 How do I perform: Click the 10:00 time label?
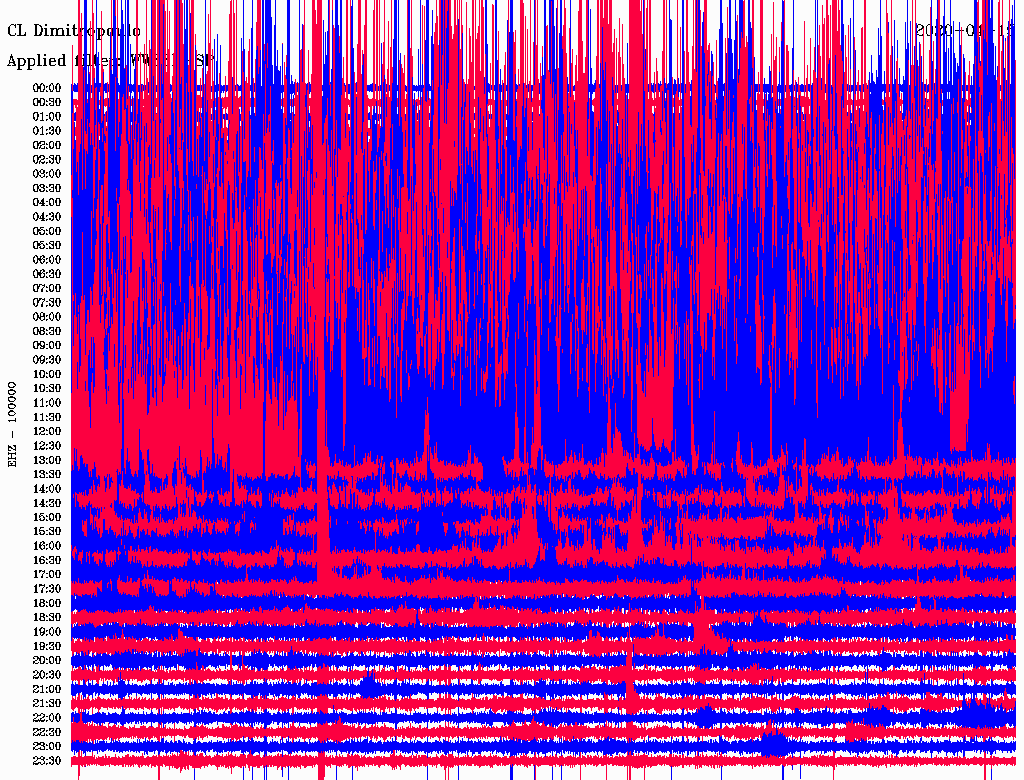pyautogui.click(x=47, y=374)
